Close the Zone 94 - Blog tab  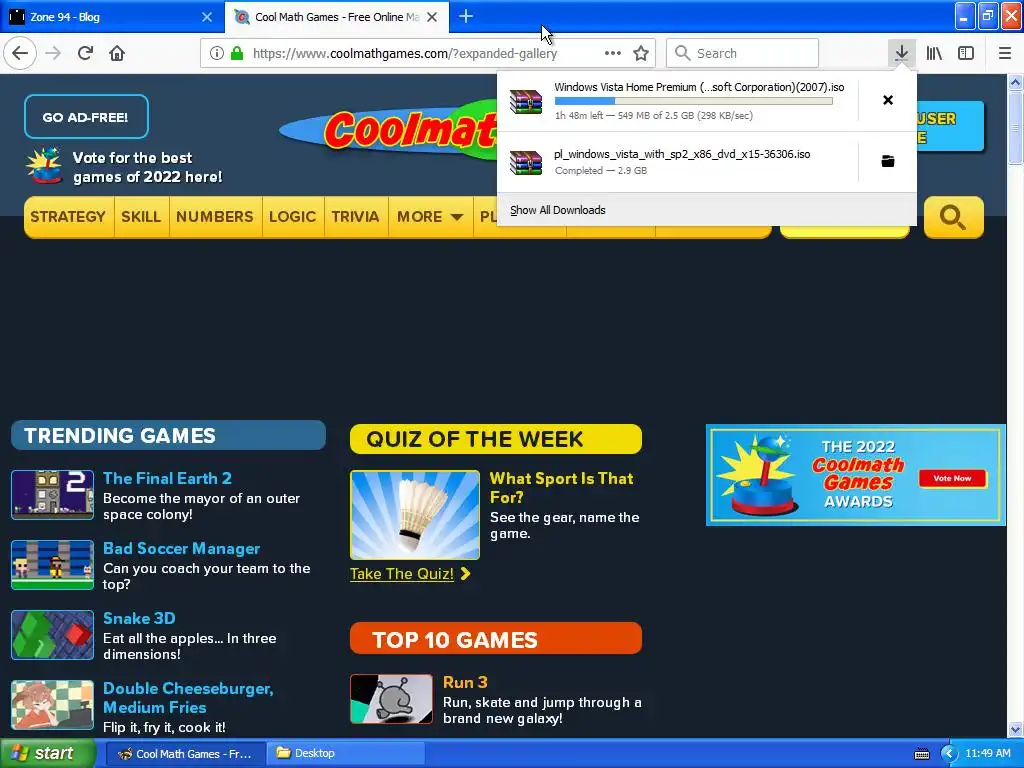[206, 17]
